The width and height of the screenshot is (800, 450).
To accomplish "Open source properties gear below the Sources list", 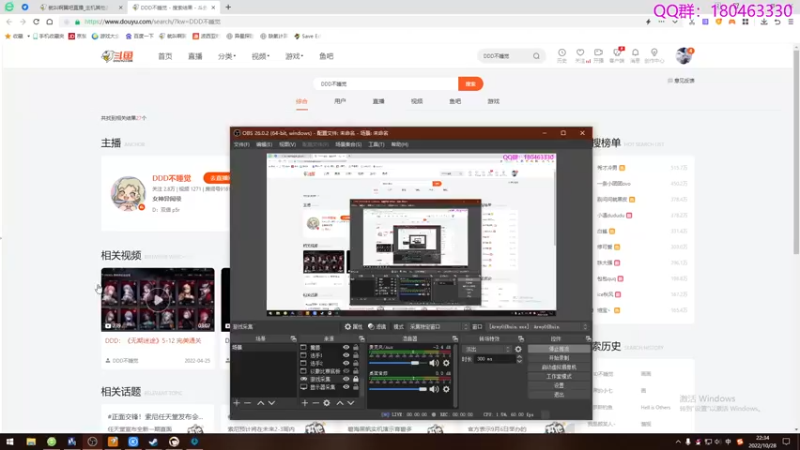I will coord(327,403).
